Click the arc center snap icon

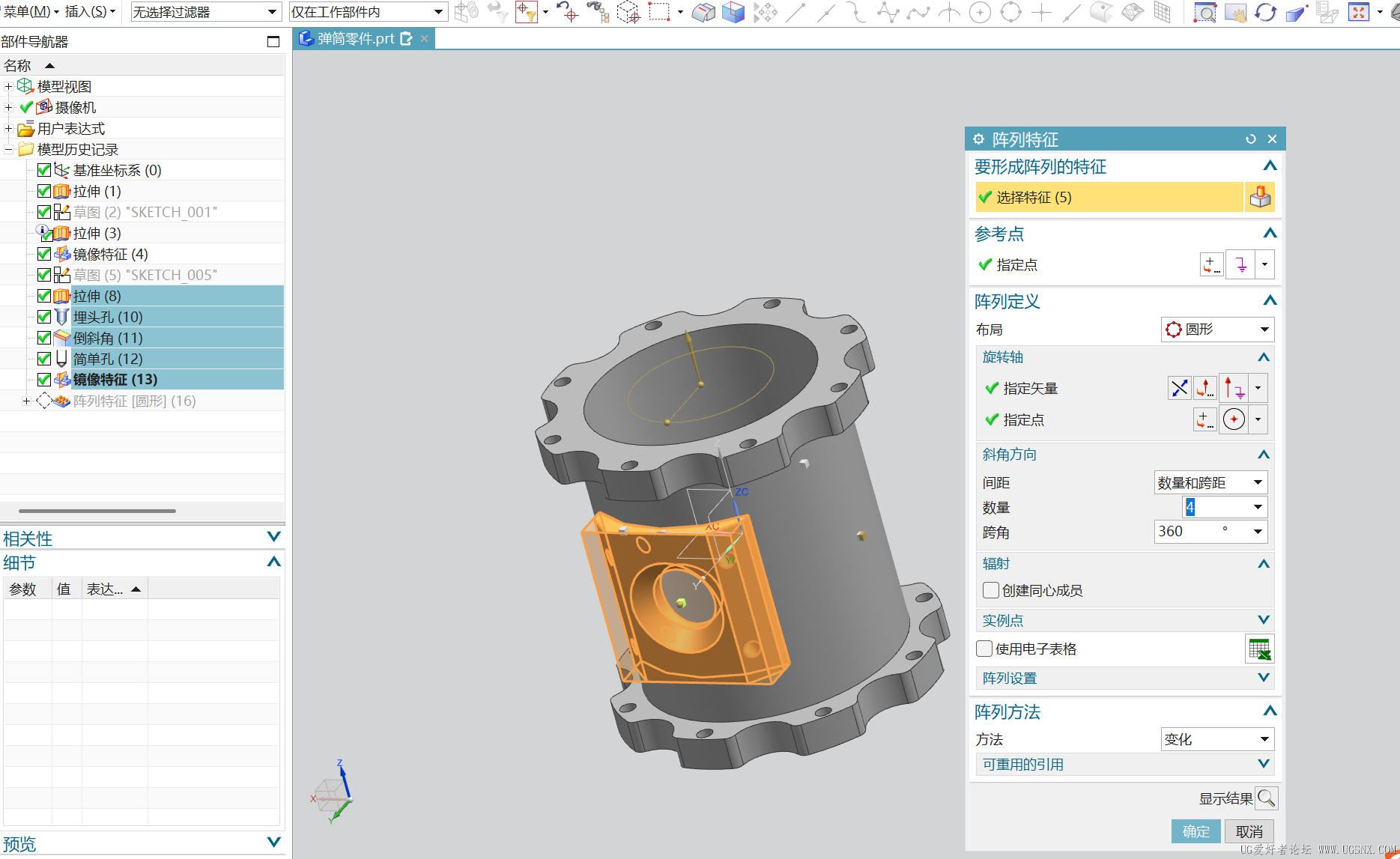(980, 12)
